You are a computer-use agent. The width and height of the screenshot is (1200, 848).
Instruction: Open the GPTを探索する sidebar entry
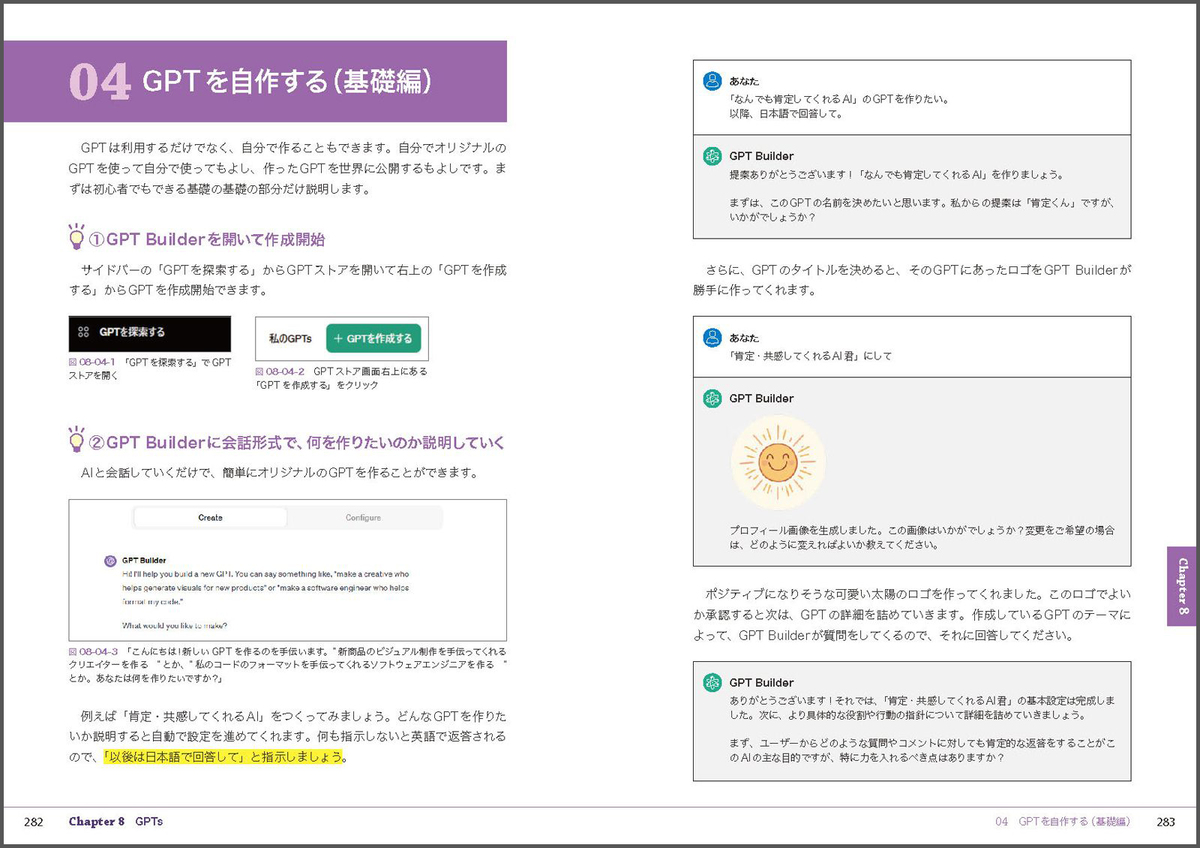149,333
